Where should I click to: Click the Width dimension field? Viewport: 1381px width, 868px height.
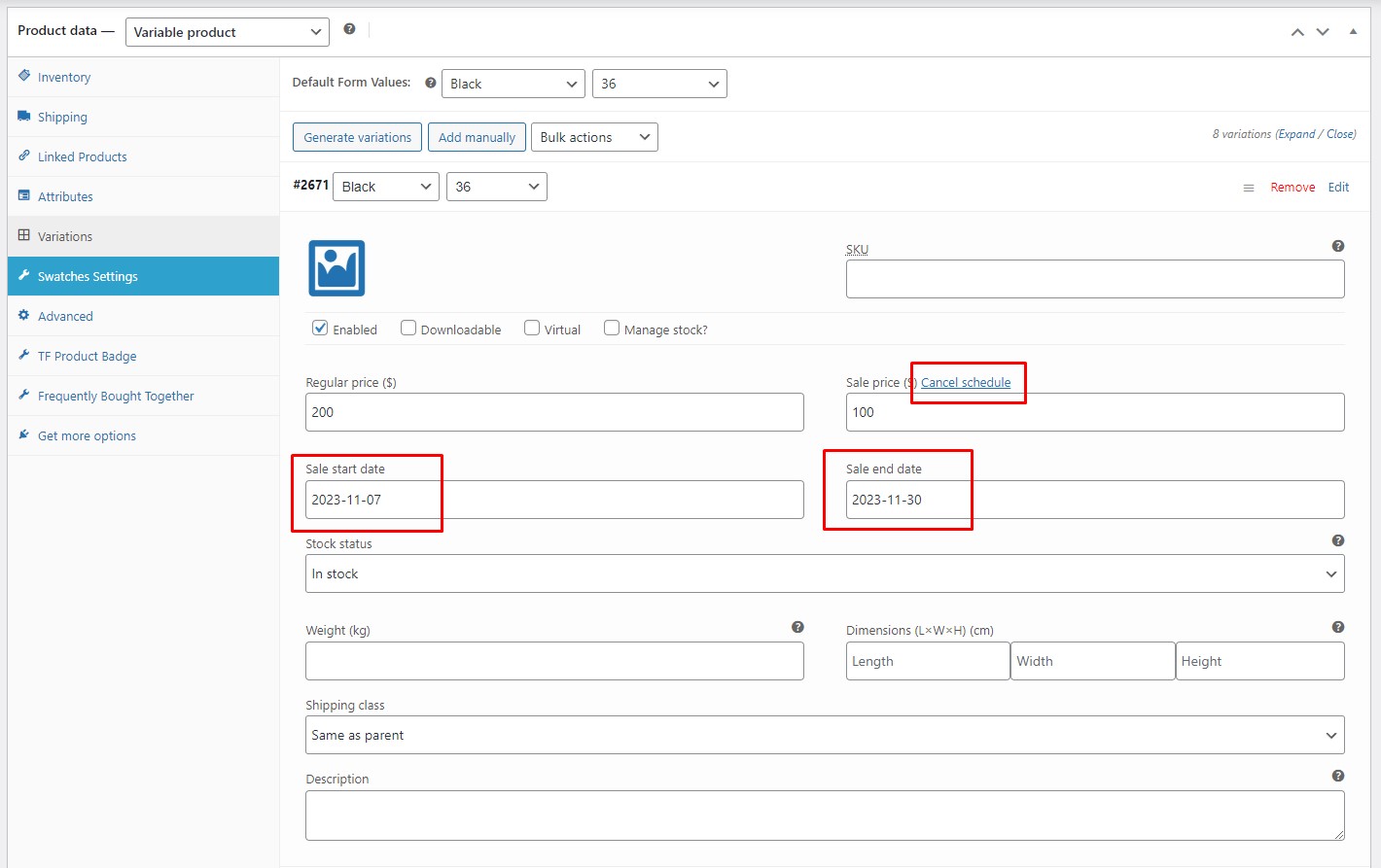click(x=1093, y=661)
